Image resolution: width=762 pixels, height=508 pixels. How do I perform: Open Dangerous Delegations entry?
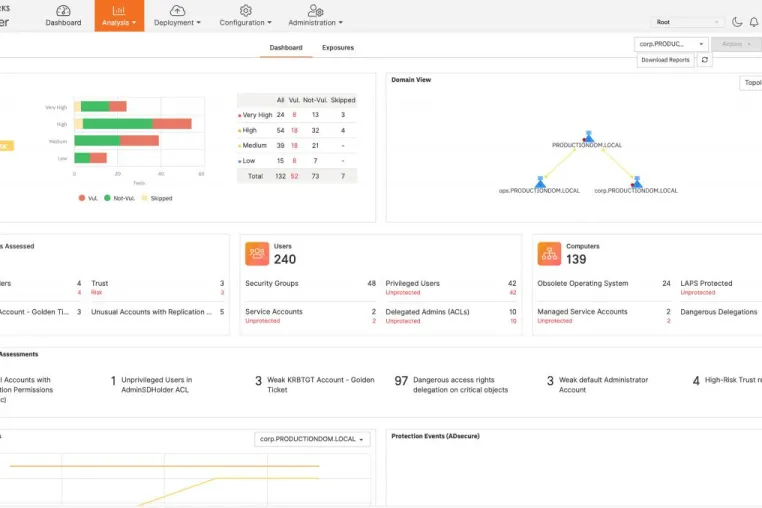(x=719, y=312)
